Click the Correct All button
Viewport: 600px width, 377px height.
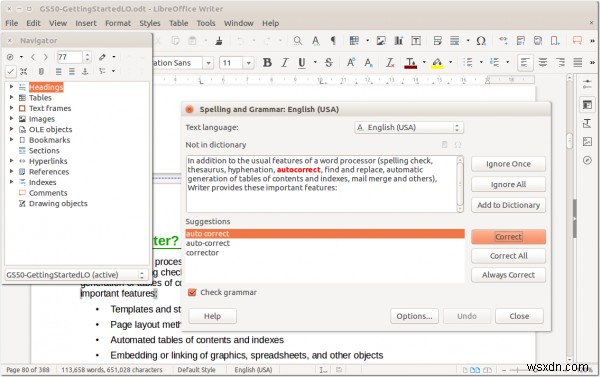508,256
